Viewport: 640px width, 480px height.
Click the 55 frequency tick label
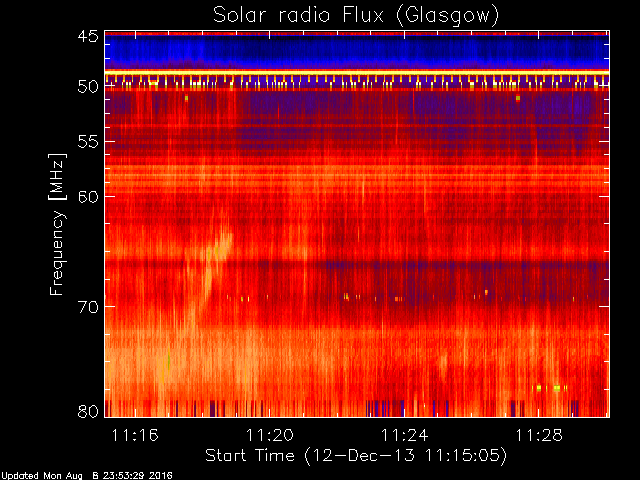click(x=88, y=142)
